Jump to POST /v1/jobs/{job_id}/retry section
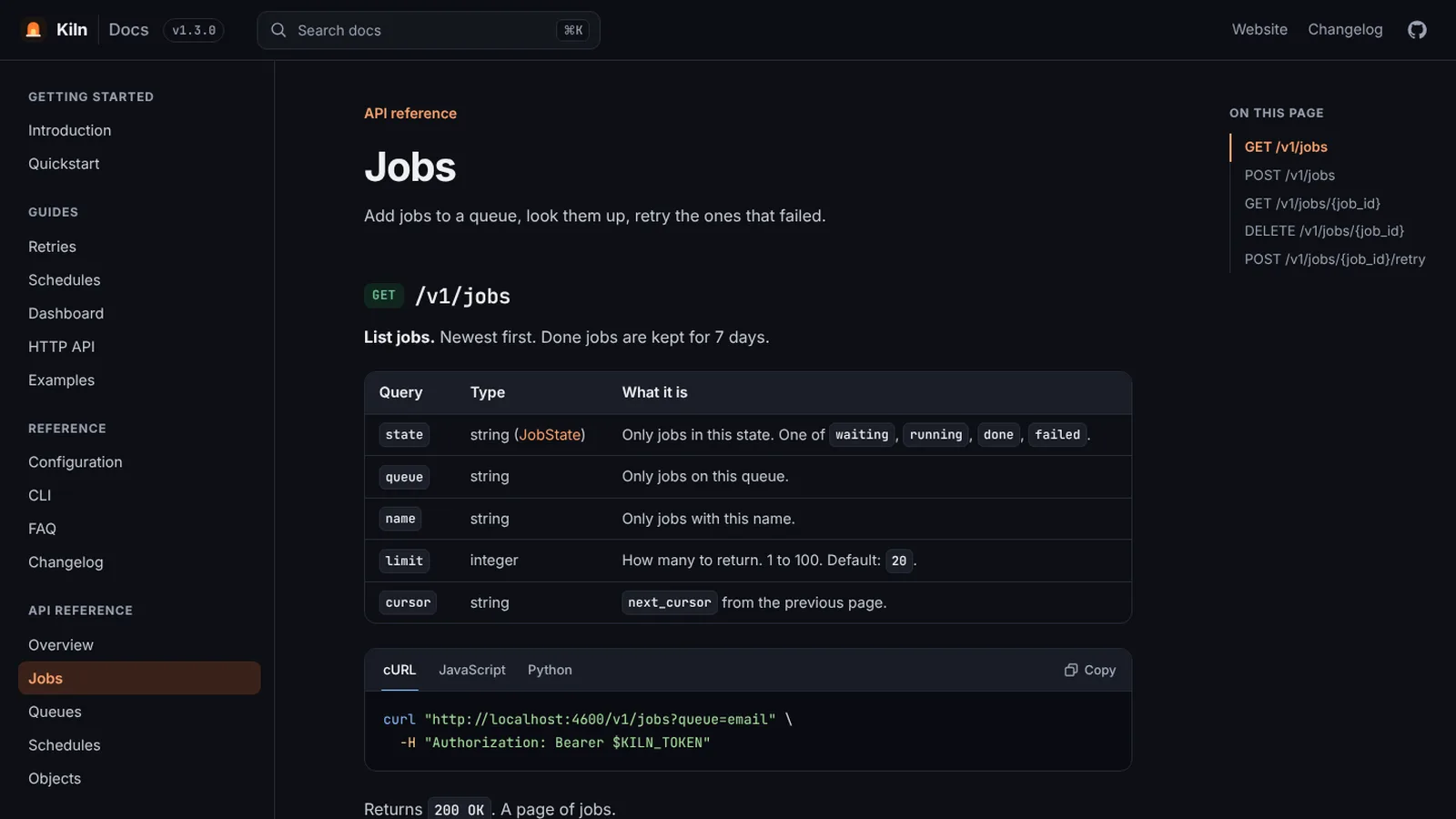Viewport: 1456px width, 819px height. coord(1335,259)
